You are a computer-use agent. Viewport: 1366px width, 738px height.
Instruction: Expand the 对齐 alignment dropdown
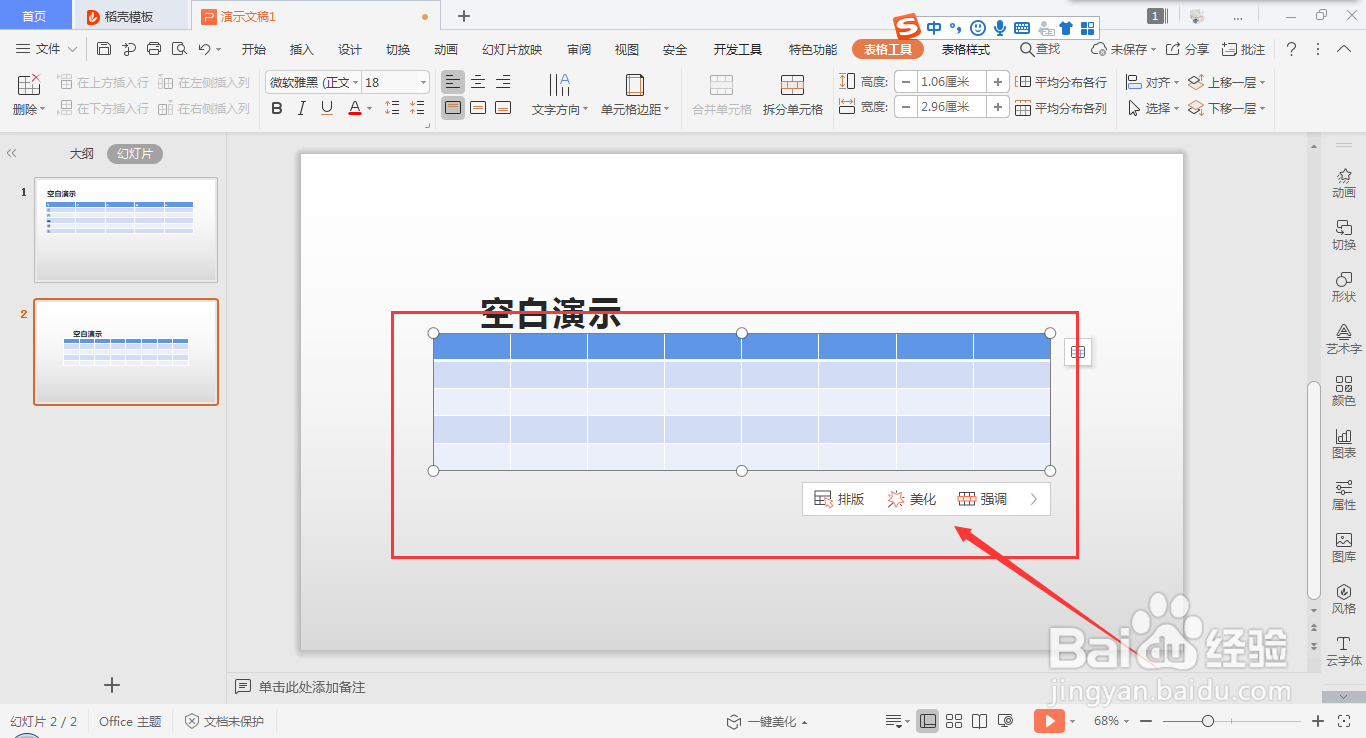pos(1177,81)
